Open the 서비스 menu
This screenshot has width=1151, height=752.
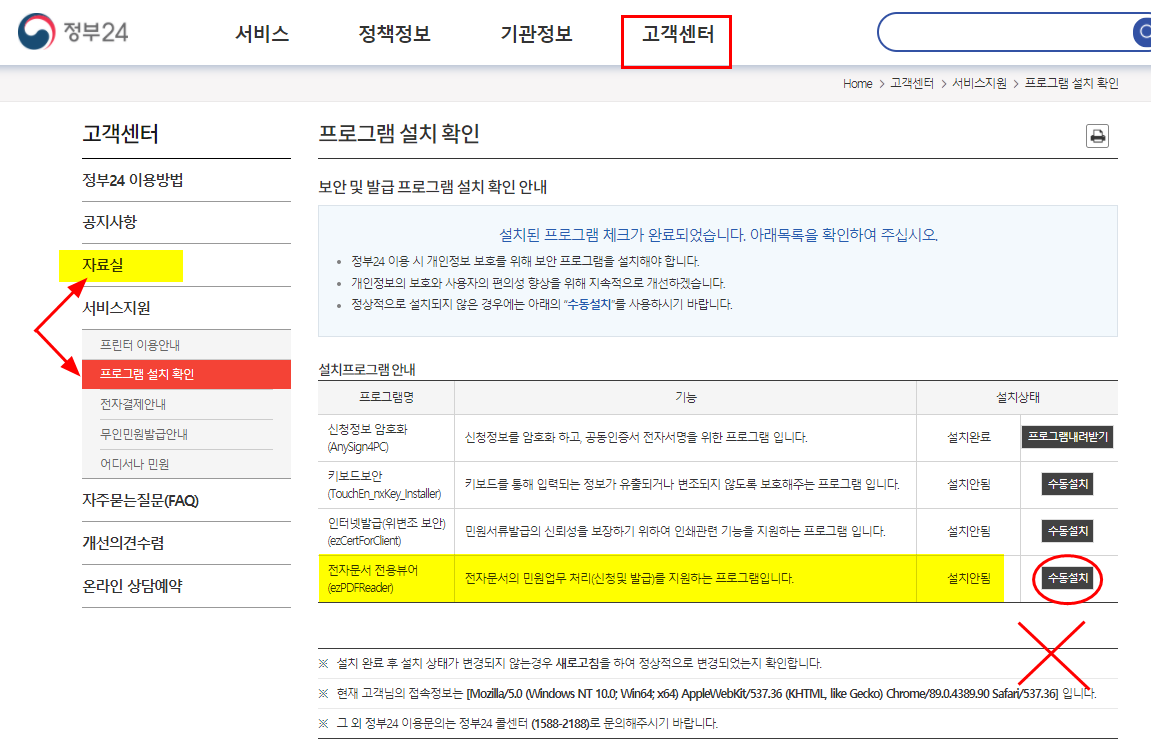262,34
